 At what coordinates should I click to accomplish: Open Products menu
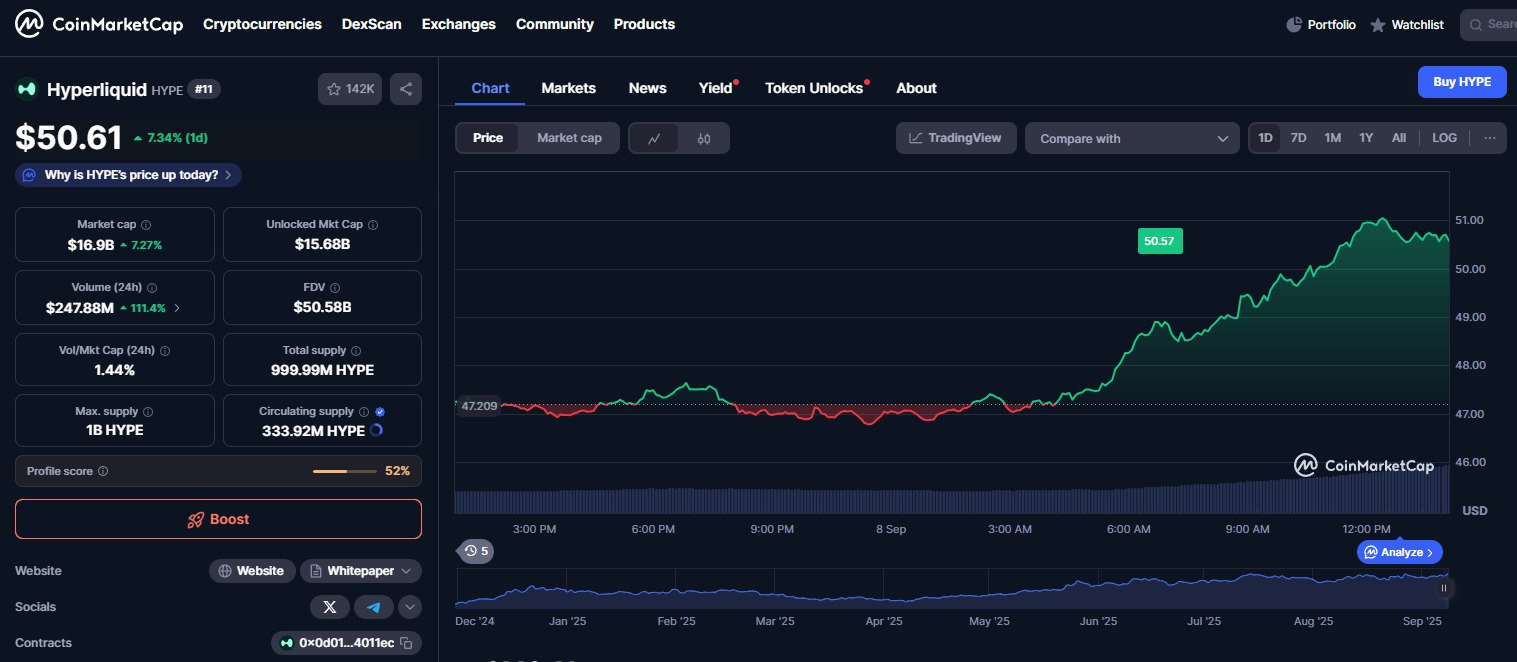point(644,24)
